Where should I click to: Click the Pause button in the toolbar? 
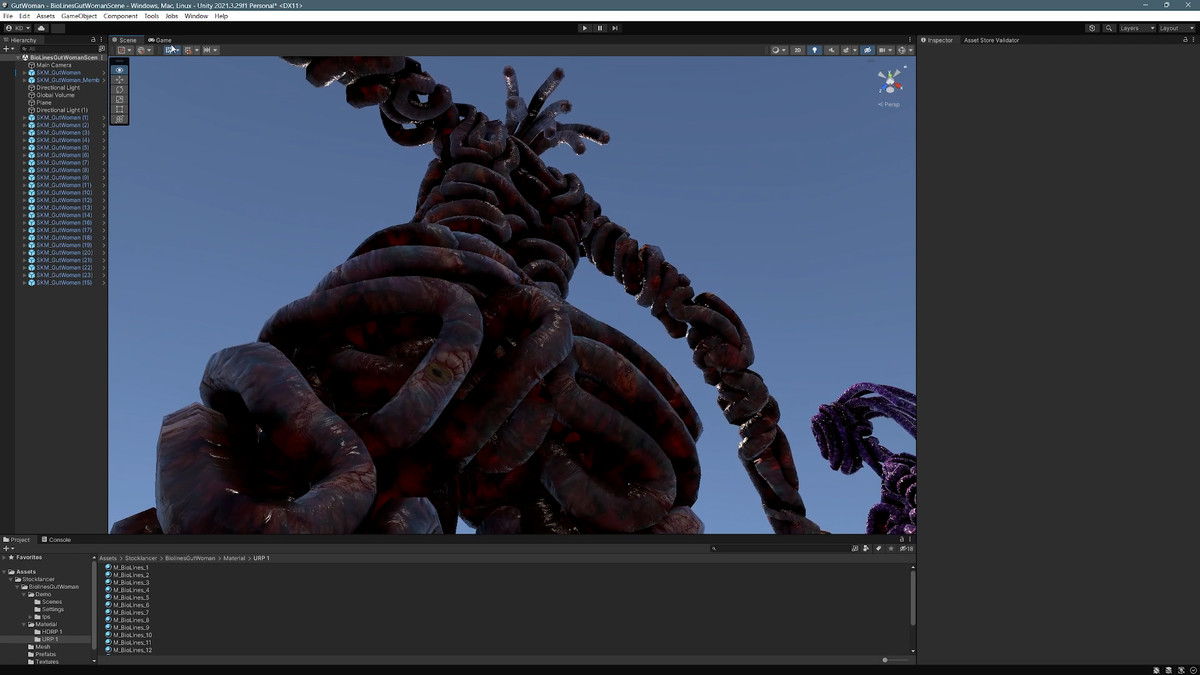click(600, 28)
